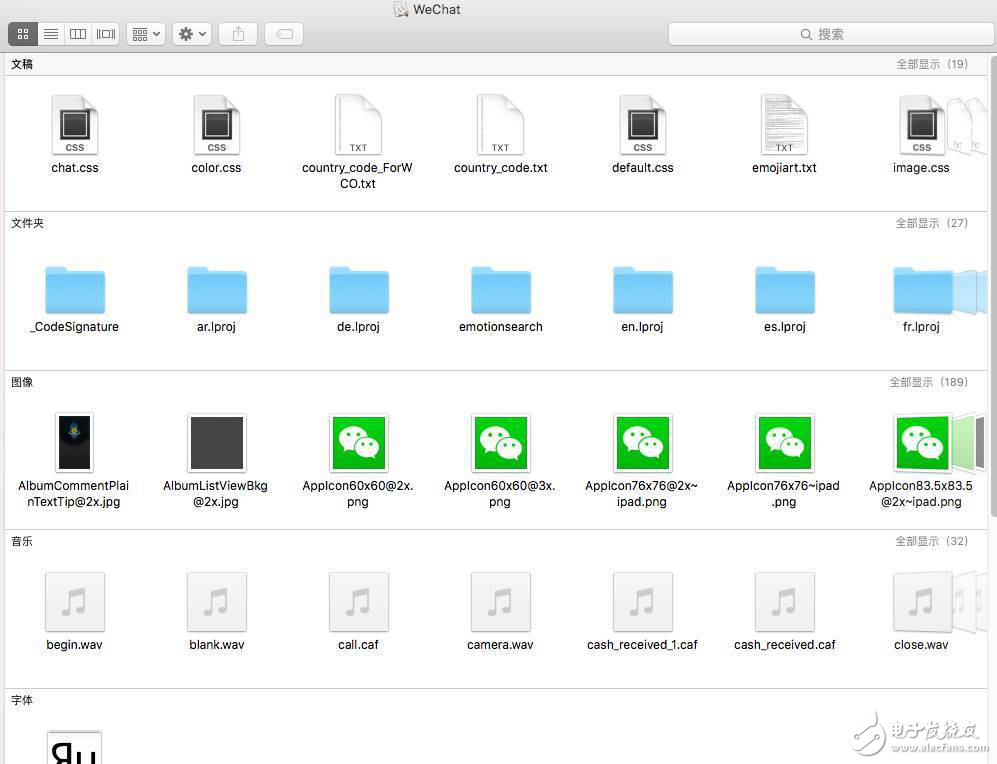Open the arrange-by grouping dropdown
The image size is (997, 764).
pyautogui.click(x=146, y=34)
